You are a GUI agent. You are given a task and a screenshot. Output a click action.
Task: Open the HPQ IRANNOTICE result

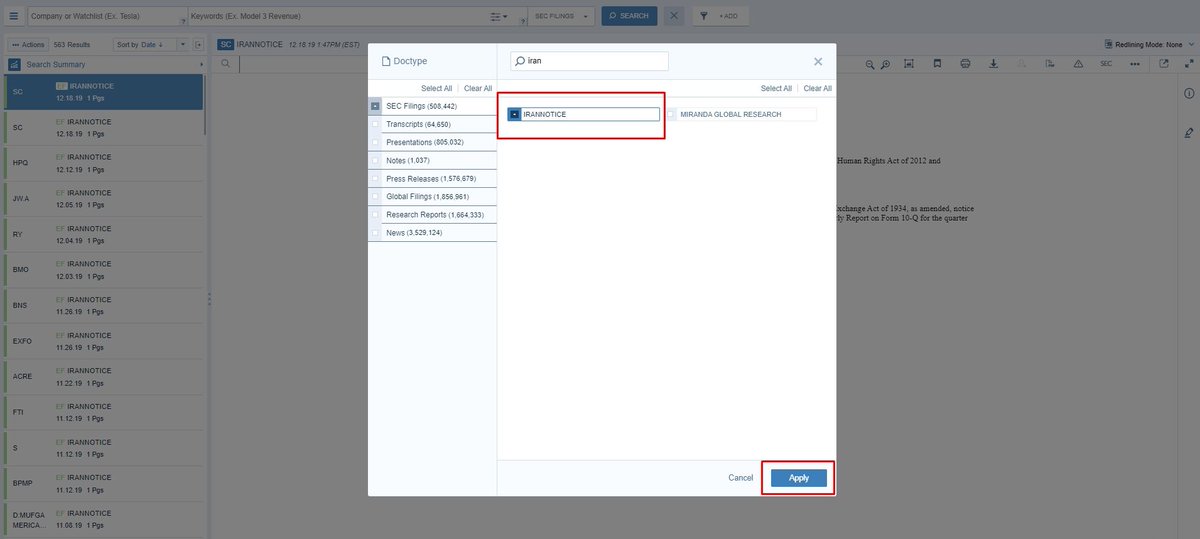click(x=104, y=163)
